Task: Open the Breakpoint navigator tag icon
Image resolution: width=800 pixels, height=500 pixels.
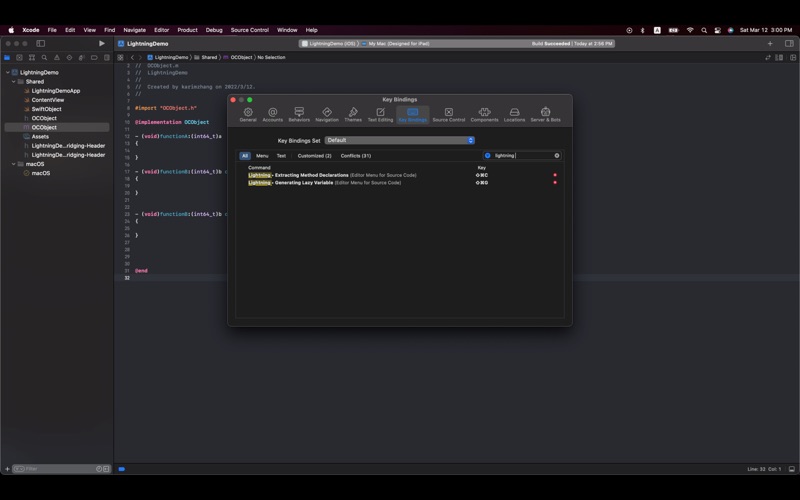Action: pos(94,58)
